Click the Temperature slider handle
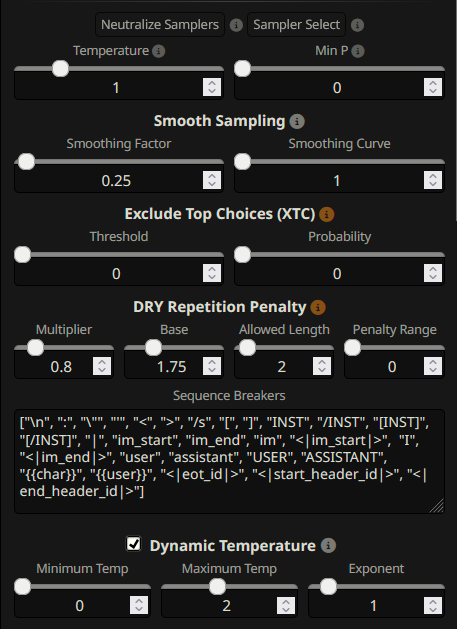This screenshot has height=629, width=457. pyautogui.click(x=61, y=69)
